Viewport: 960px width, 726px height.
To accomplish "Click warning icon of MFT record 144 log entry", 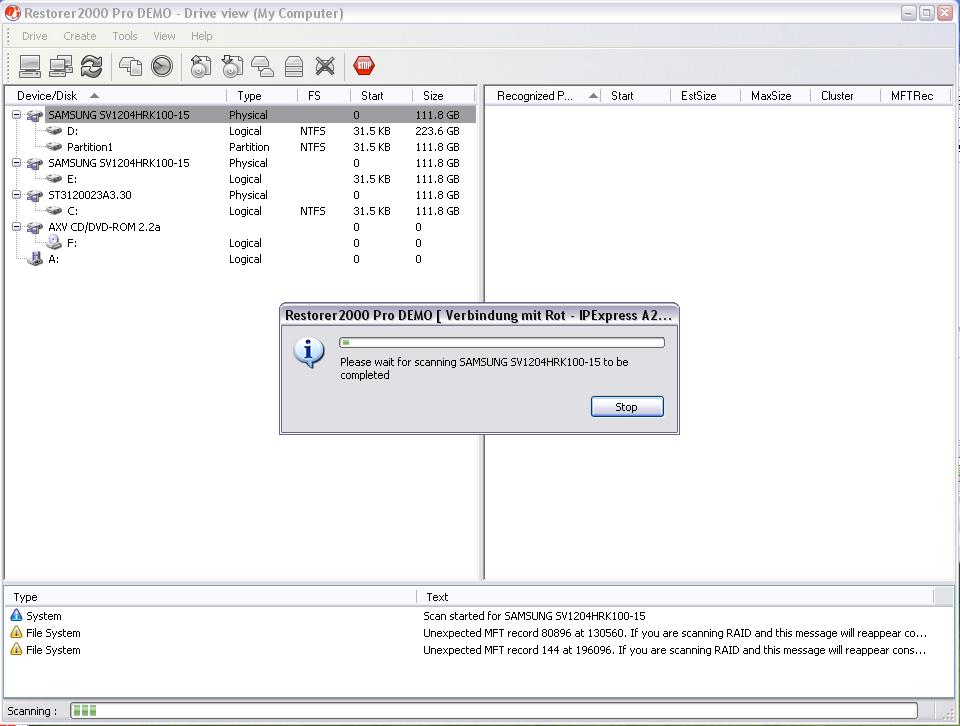I will [x=17, y=649].
